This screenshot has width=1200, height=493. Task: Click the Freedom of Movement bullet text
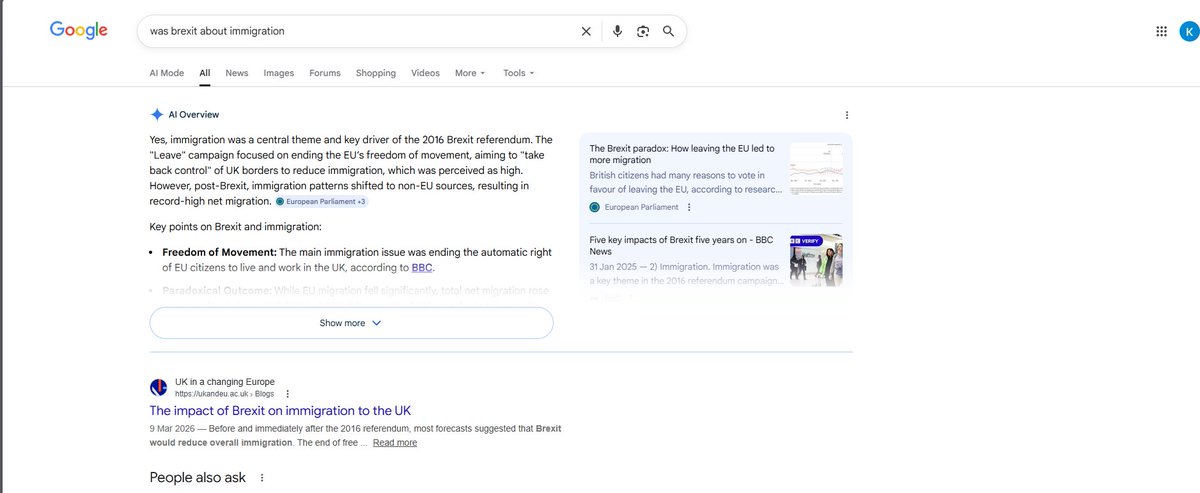pos(357,260)
